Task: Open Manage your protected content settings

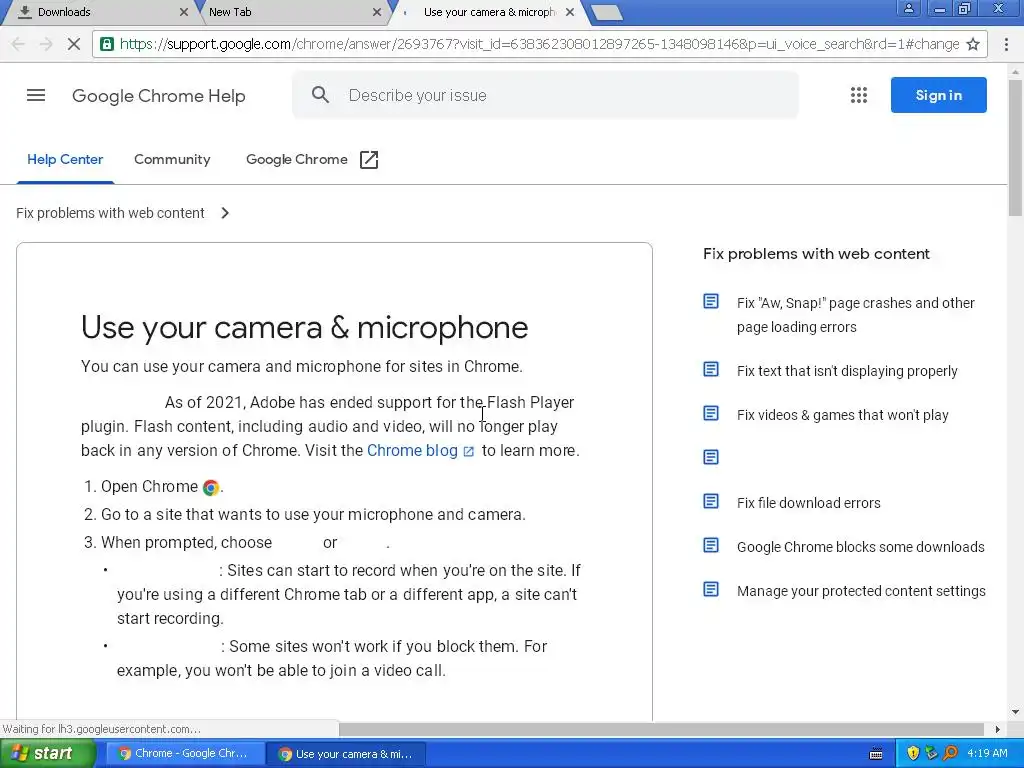Action: pyautogui.click(x=861, y=591)
